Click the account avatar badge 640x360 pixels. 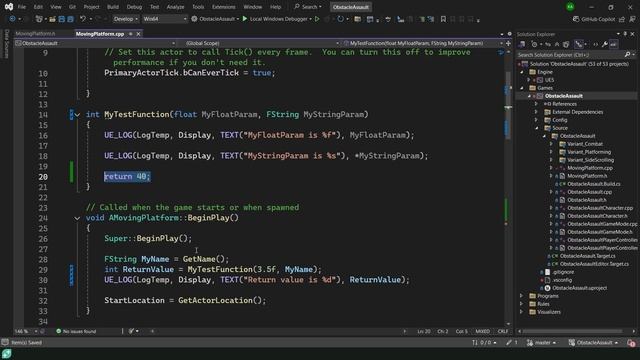570,7
